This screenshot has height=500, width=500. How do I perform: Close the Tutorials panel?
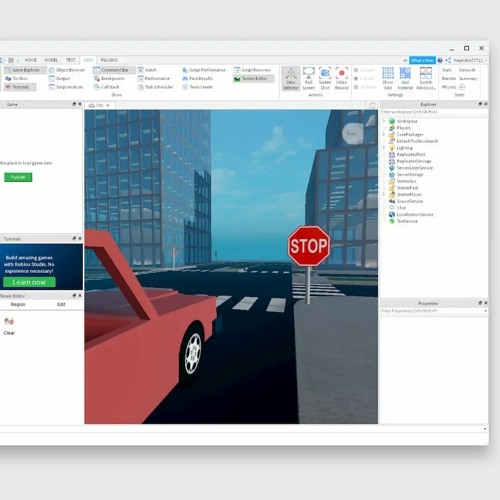coord(80,239)
